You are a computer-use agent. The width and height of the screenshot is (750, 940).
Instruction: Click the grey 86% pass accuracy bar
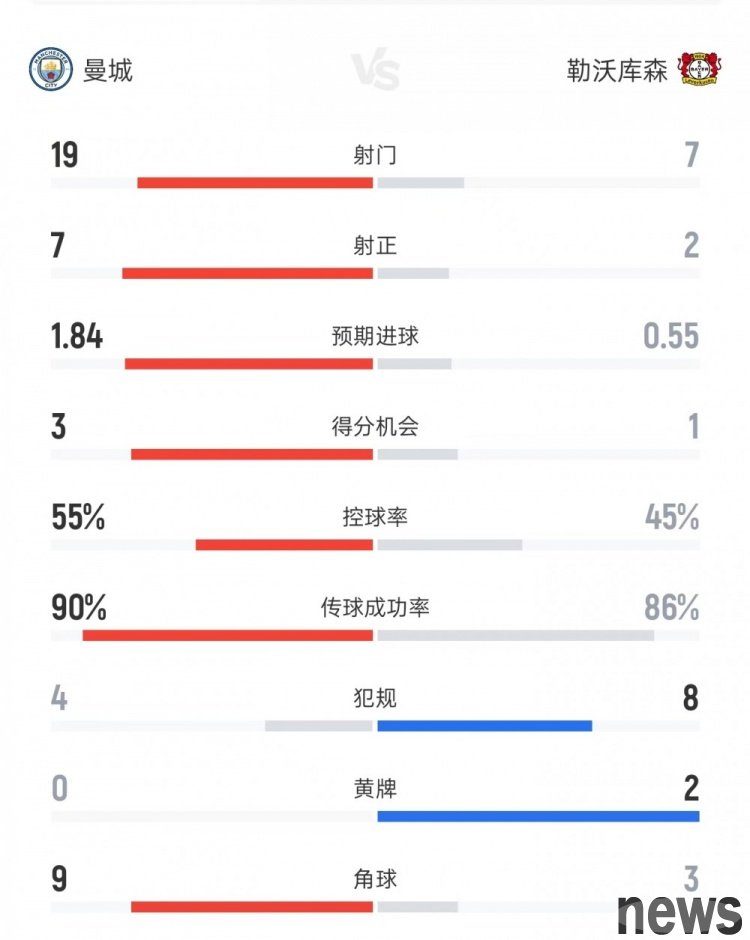coord(516,635)
